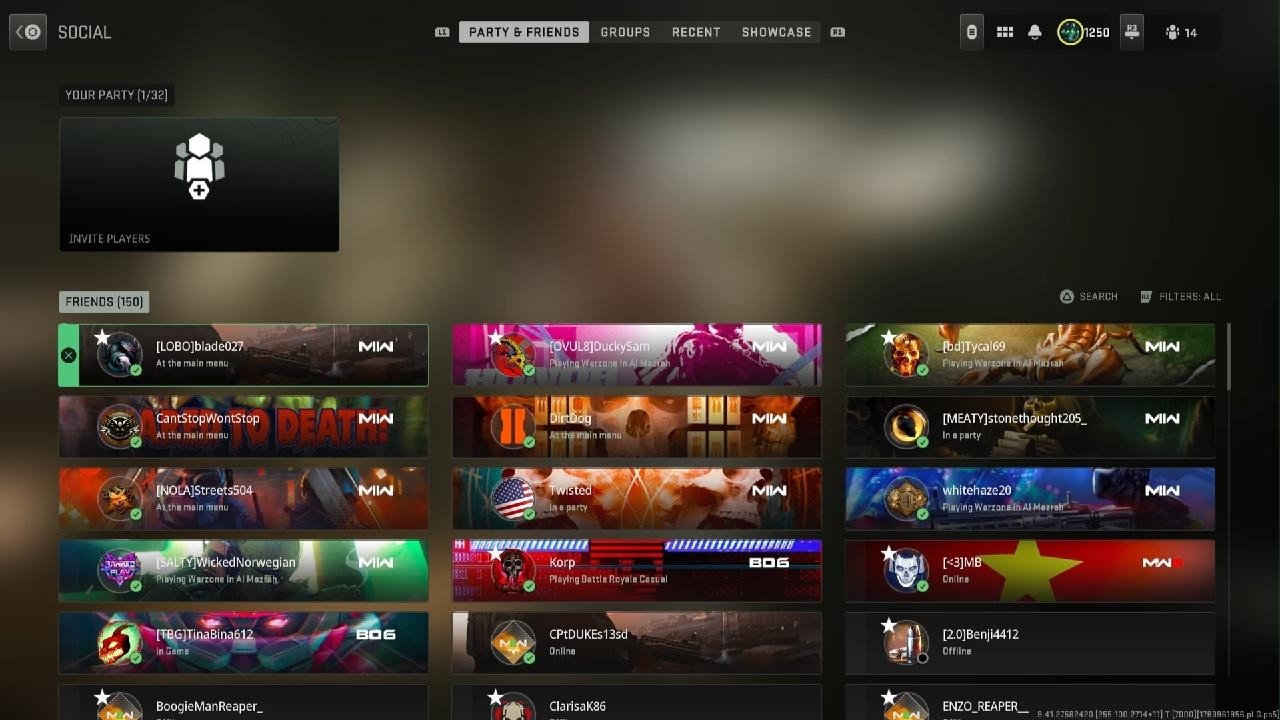Open the whitehaze20 name label
Viewport: 1280px width, 720px height.
pyautogui.click(x=977, y=490)
